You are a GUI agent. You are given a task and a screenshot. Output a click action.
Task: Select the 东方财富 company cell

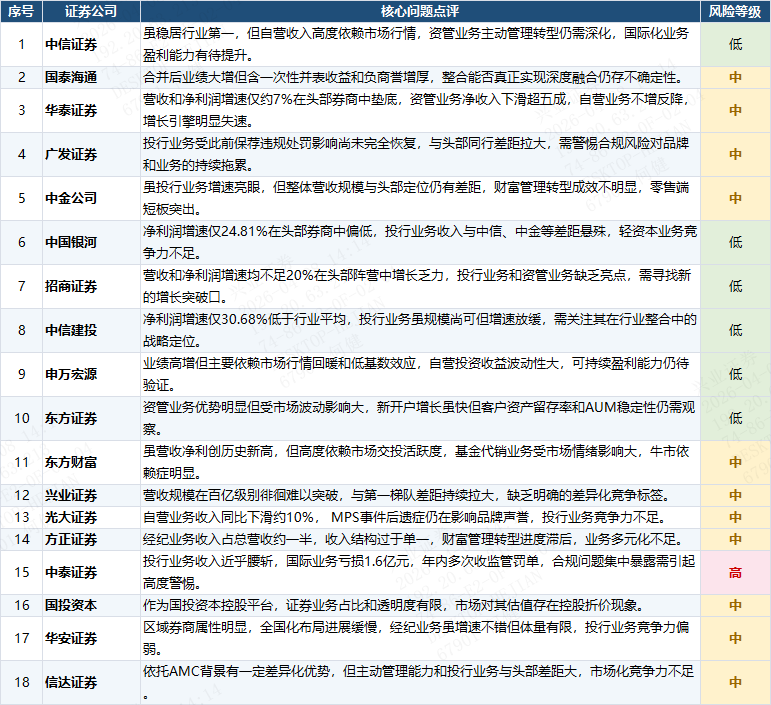point(91,462)
